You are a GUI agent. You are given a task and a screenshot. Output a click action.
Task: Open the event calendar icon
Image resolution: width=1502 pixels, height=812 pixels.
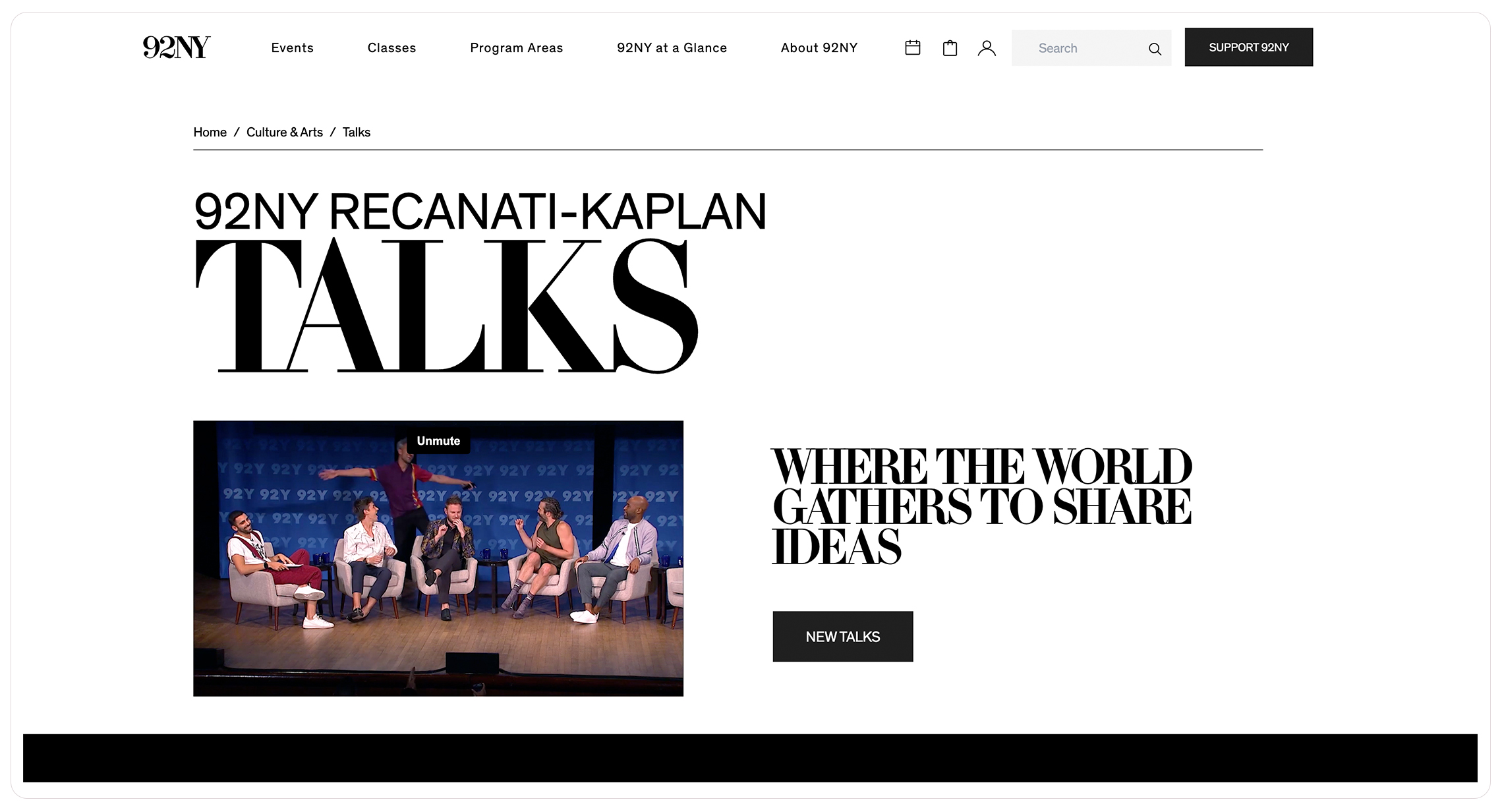click(912, 47)
